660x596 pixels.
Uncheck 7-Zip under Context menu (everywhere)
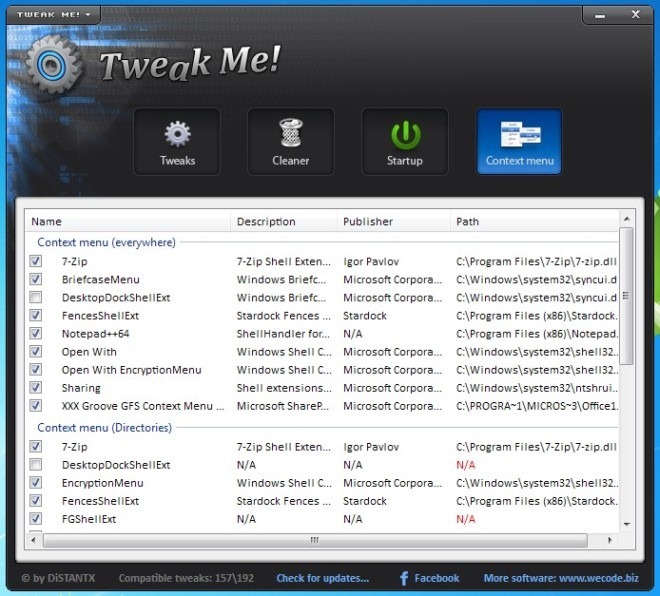[36, 261]
